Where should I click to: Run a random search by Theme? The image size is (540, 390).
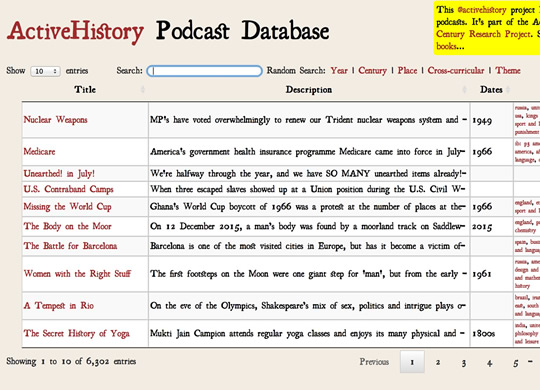(508, 71)
